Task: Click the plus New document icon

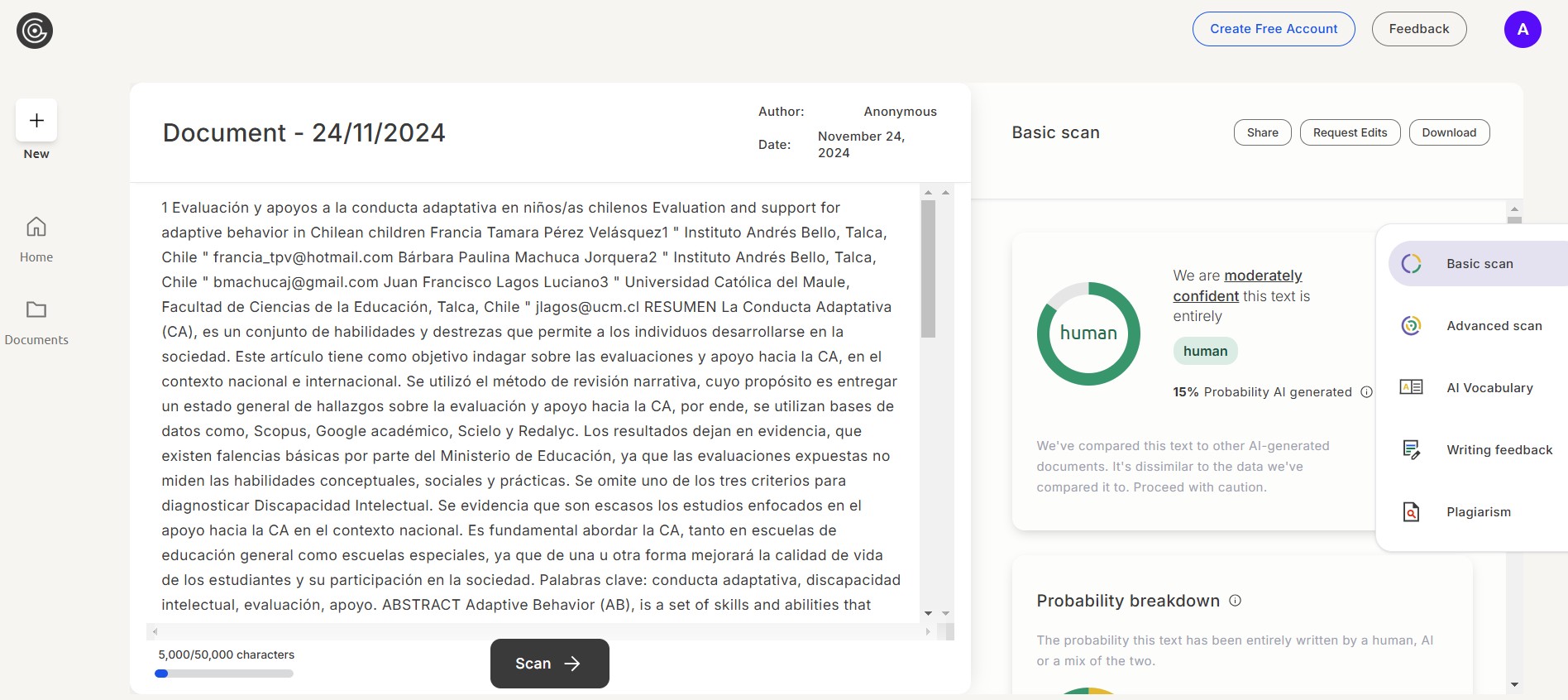Action: [x=36, y=121]
